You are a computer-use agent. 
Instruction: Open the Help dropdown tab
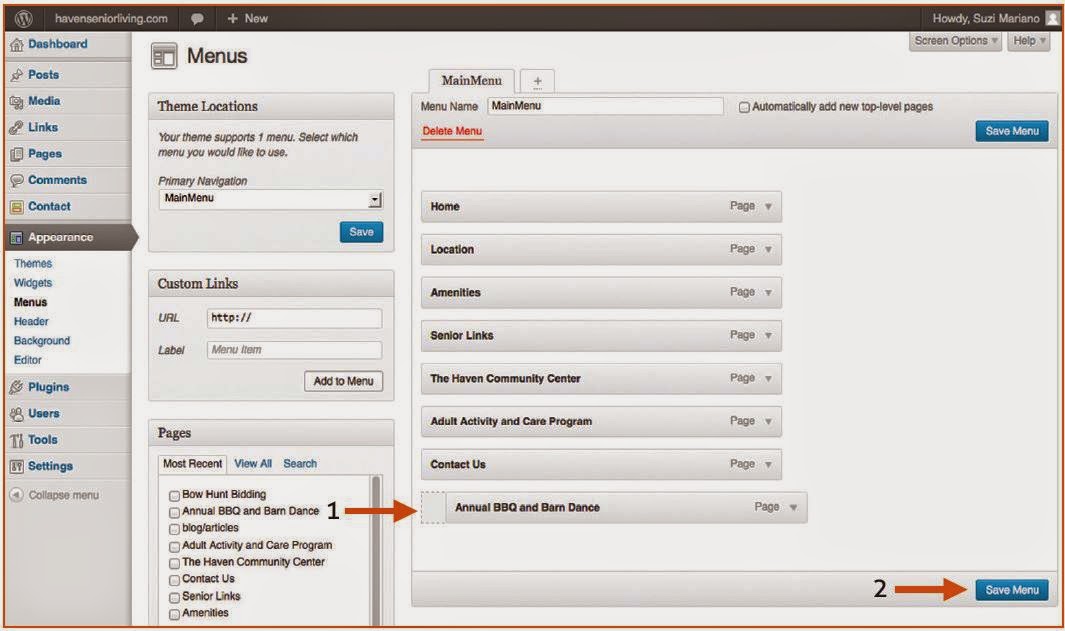pos(1029,41)
